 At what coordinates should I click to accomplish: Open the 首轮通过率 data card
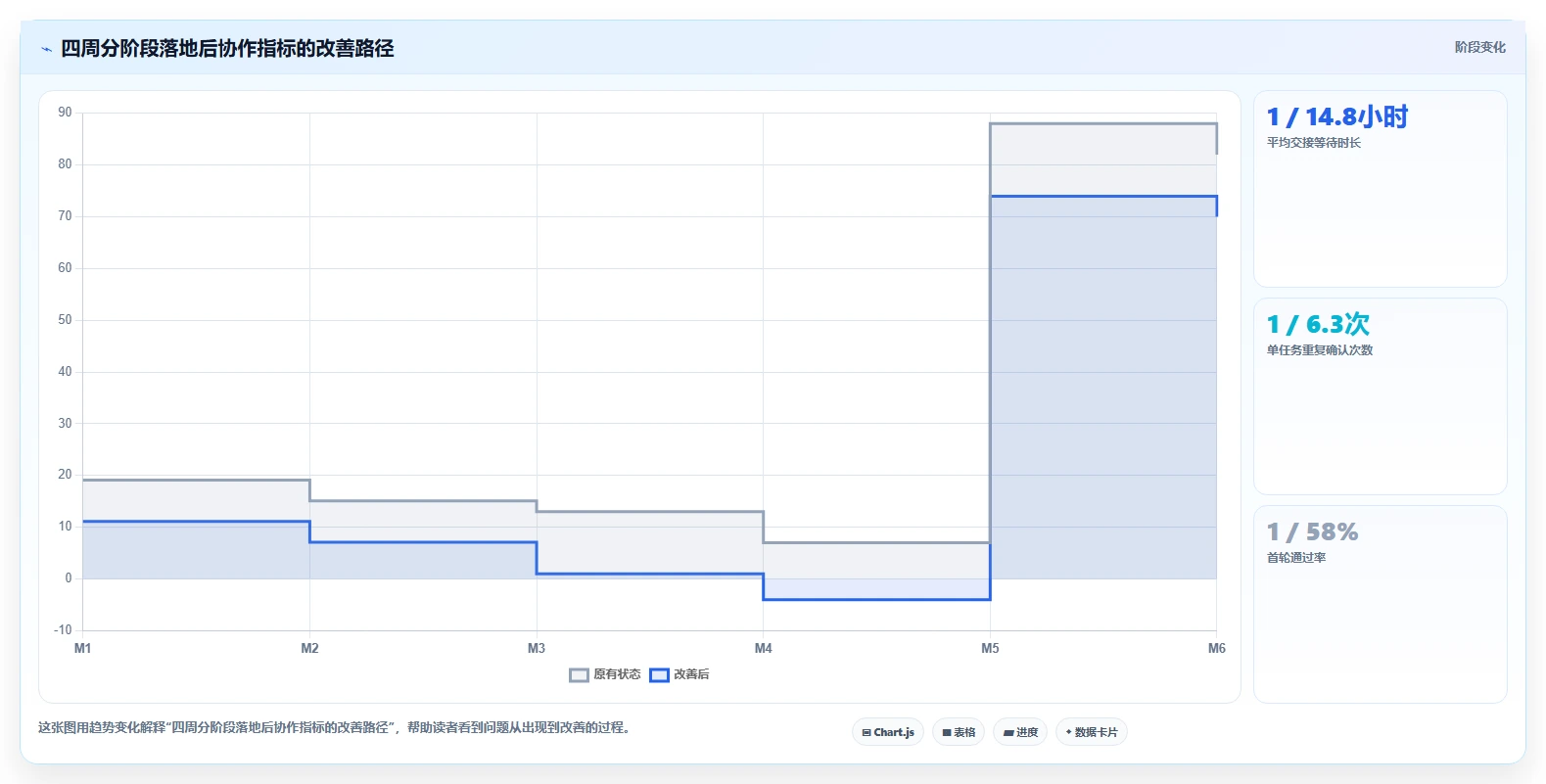click(1381, 604)
